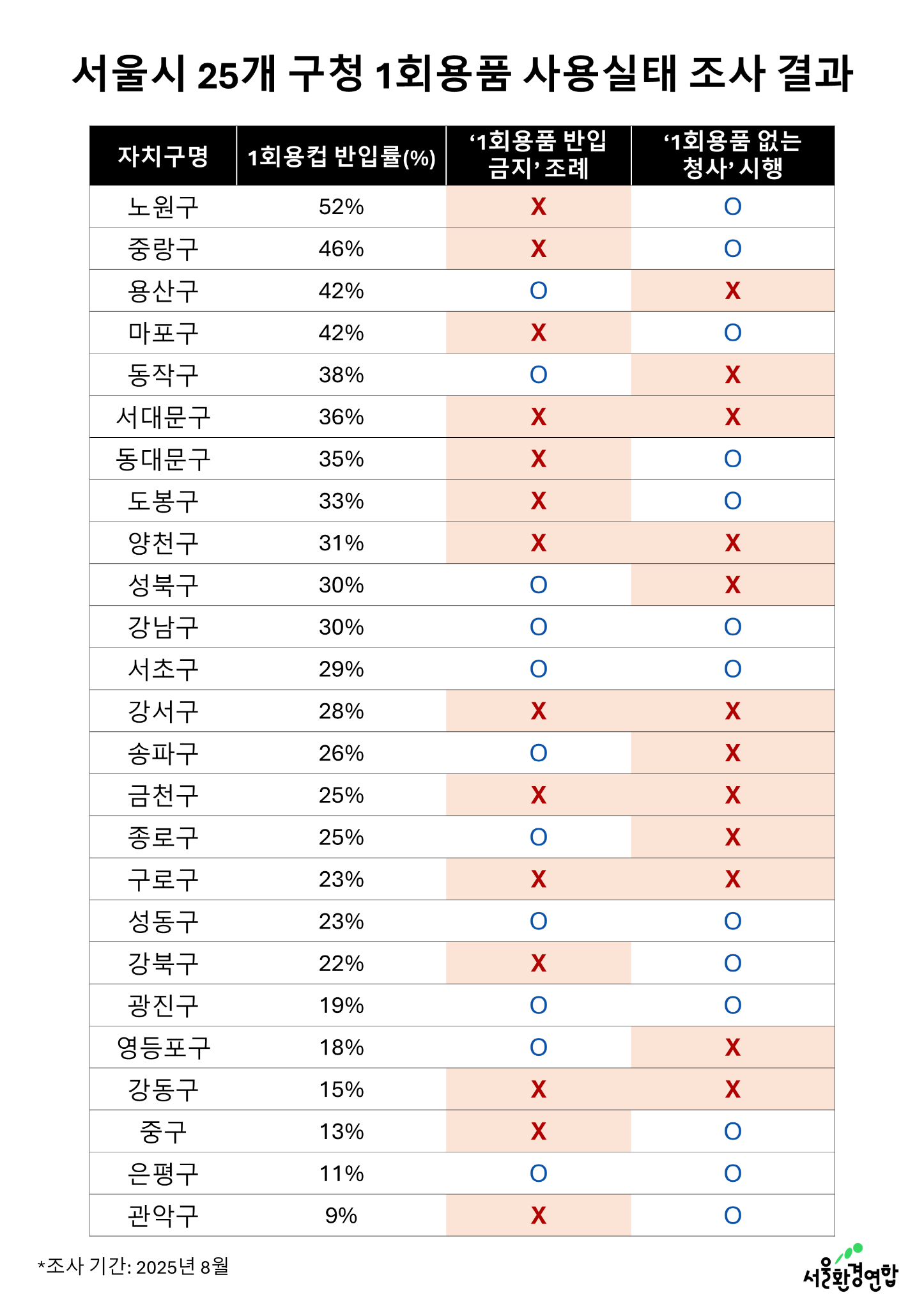Click the blue O in 용산구 조례 column
Screen dimensions: 924x1309
click(539, 291)
